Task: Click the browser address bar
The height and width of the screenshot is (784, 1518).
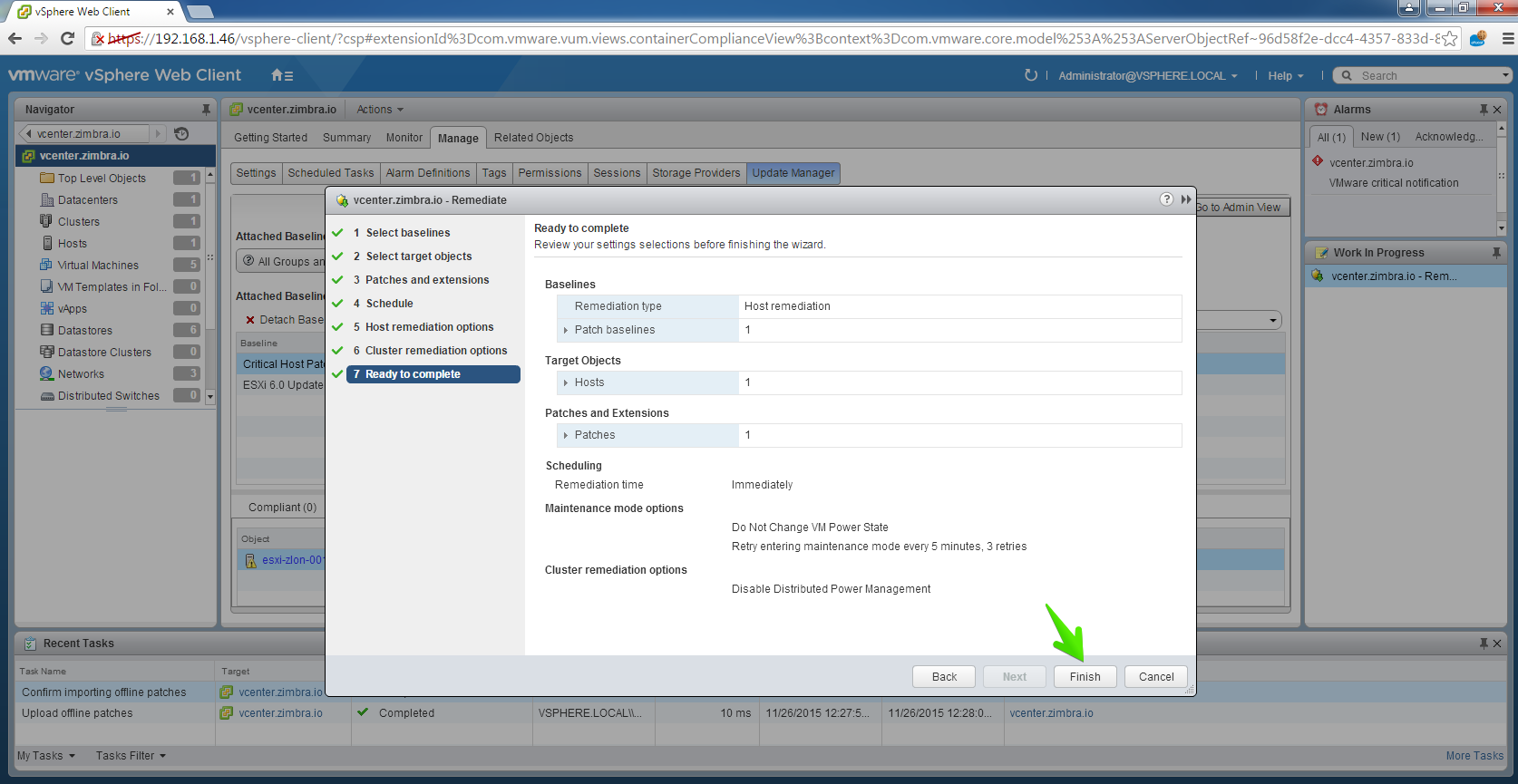Action: point(771,38)
